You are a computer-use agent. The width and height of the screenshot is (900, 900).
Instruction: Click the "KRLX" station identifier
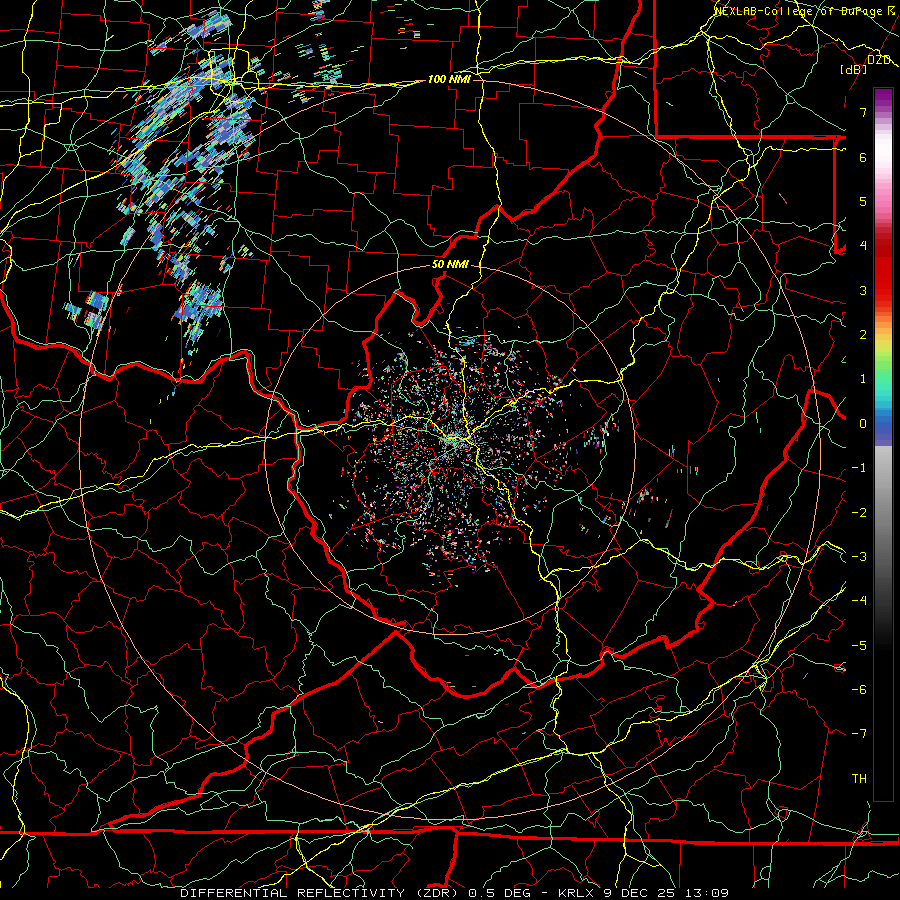[x=577, y=893]
